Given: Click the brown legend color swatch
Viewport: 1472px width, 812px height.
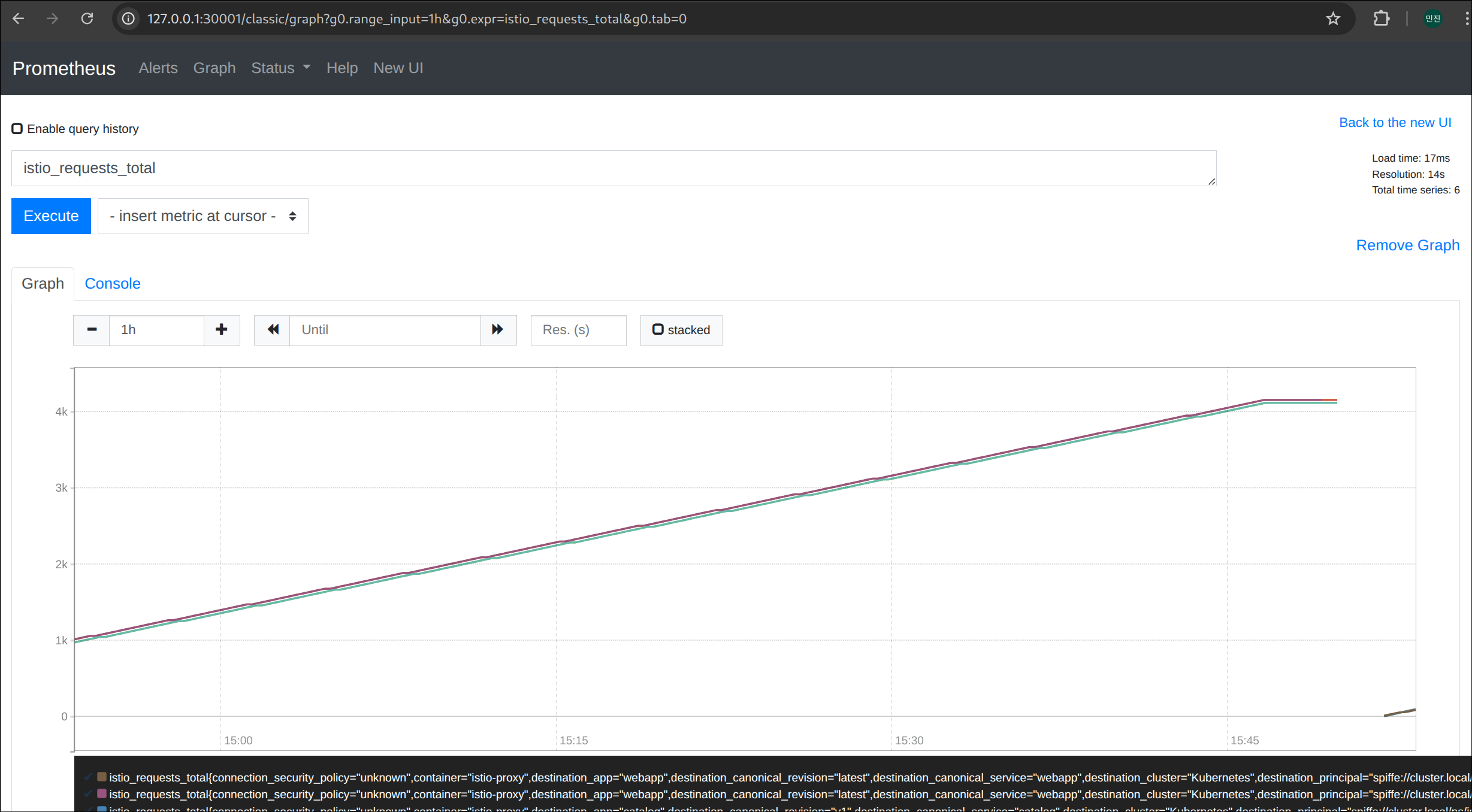Looking at the screenshot, I should (102, 777).
